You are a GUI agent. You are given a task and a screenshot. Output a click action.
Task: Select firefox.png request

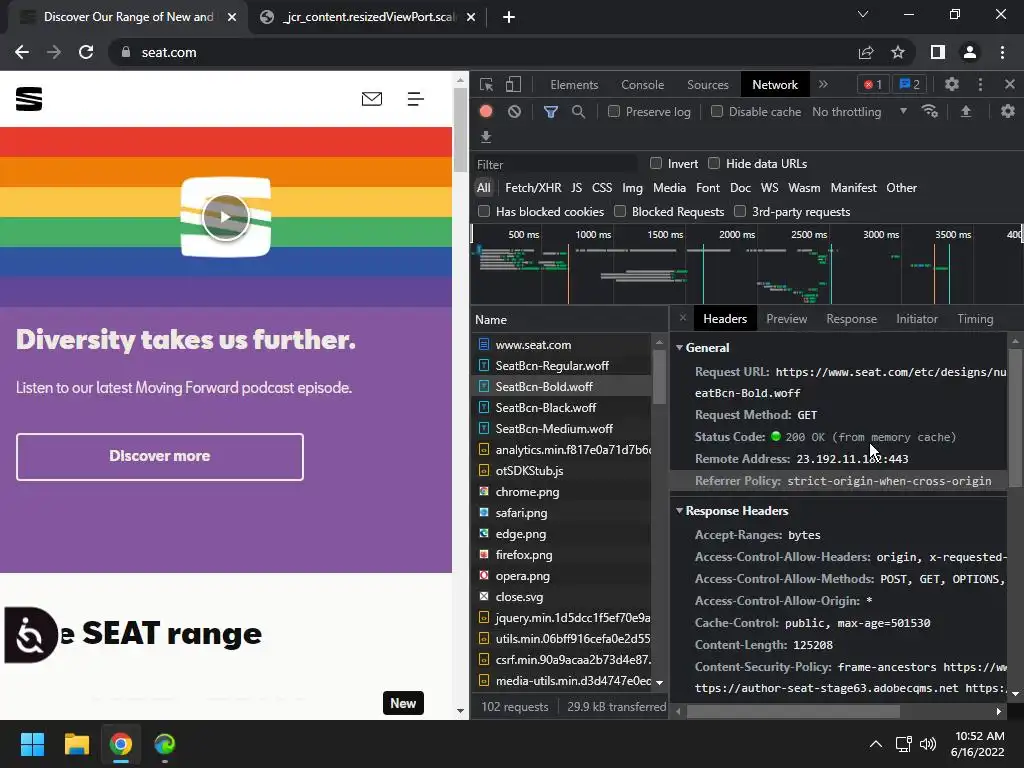(x=561, y=555)
